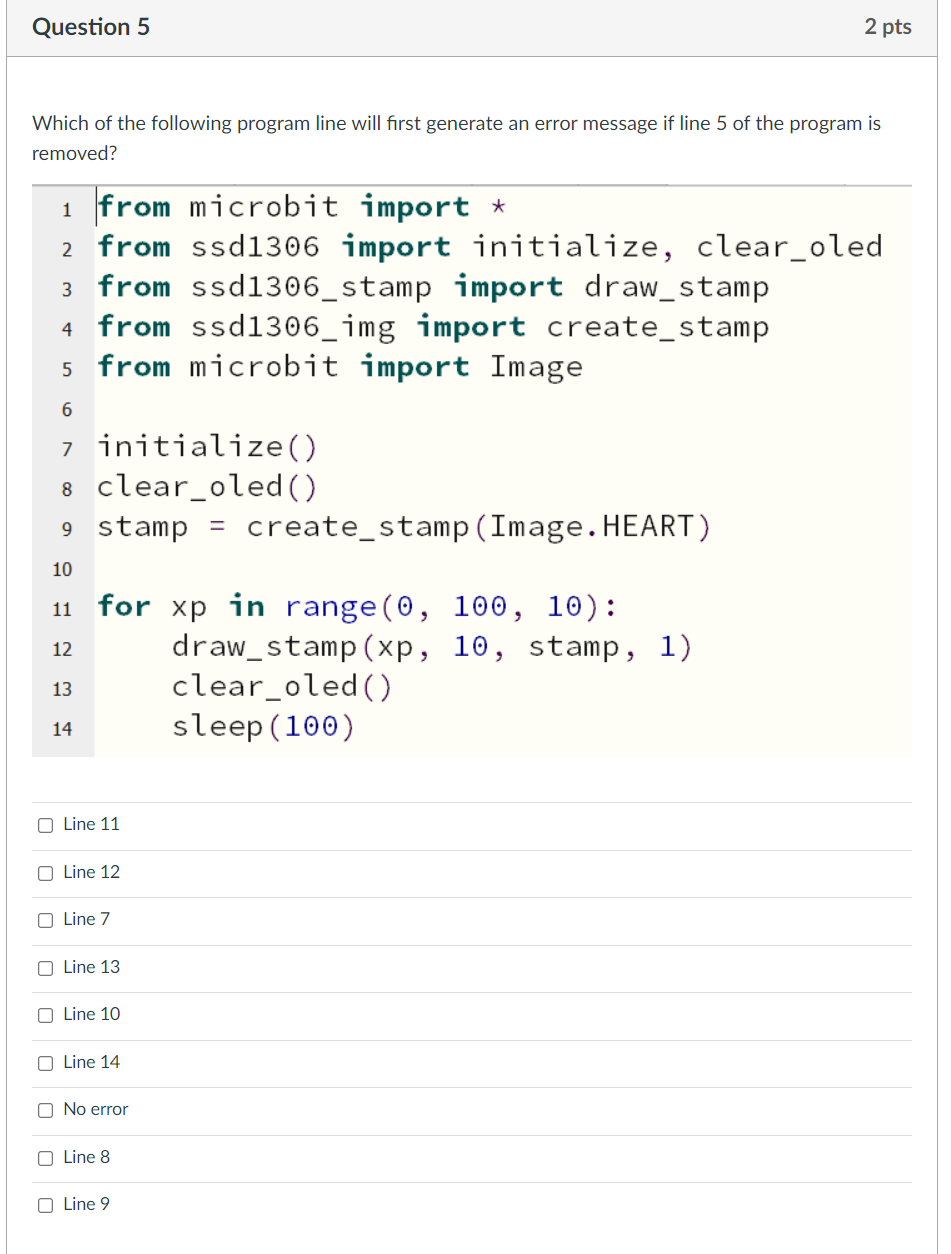Check the Line 9 answer checkbox

coord(45,1205)
